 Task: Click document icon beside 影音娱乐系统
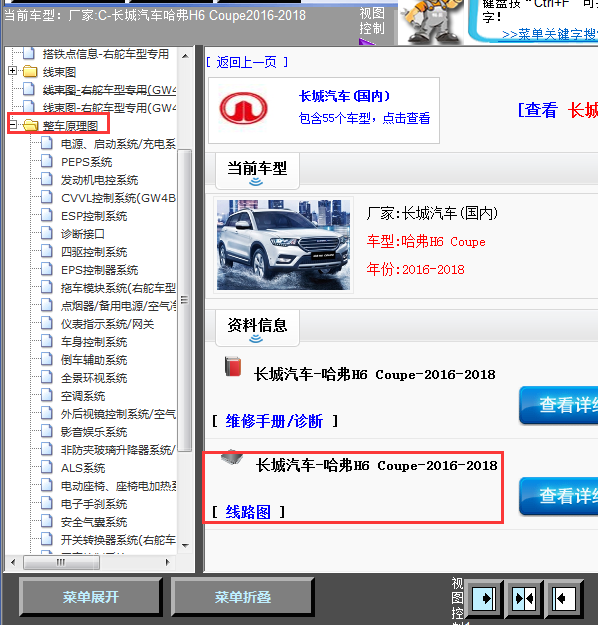click(47, 431)
